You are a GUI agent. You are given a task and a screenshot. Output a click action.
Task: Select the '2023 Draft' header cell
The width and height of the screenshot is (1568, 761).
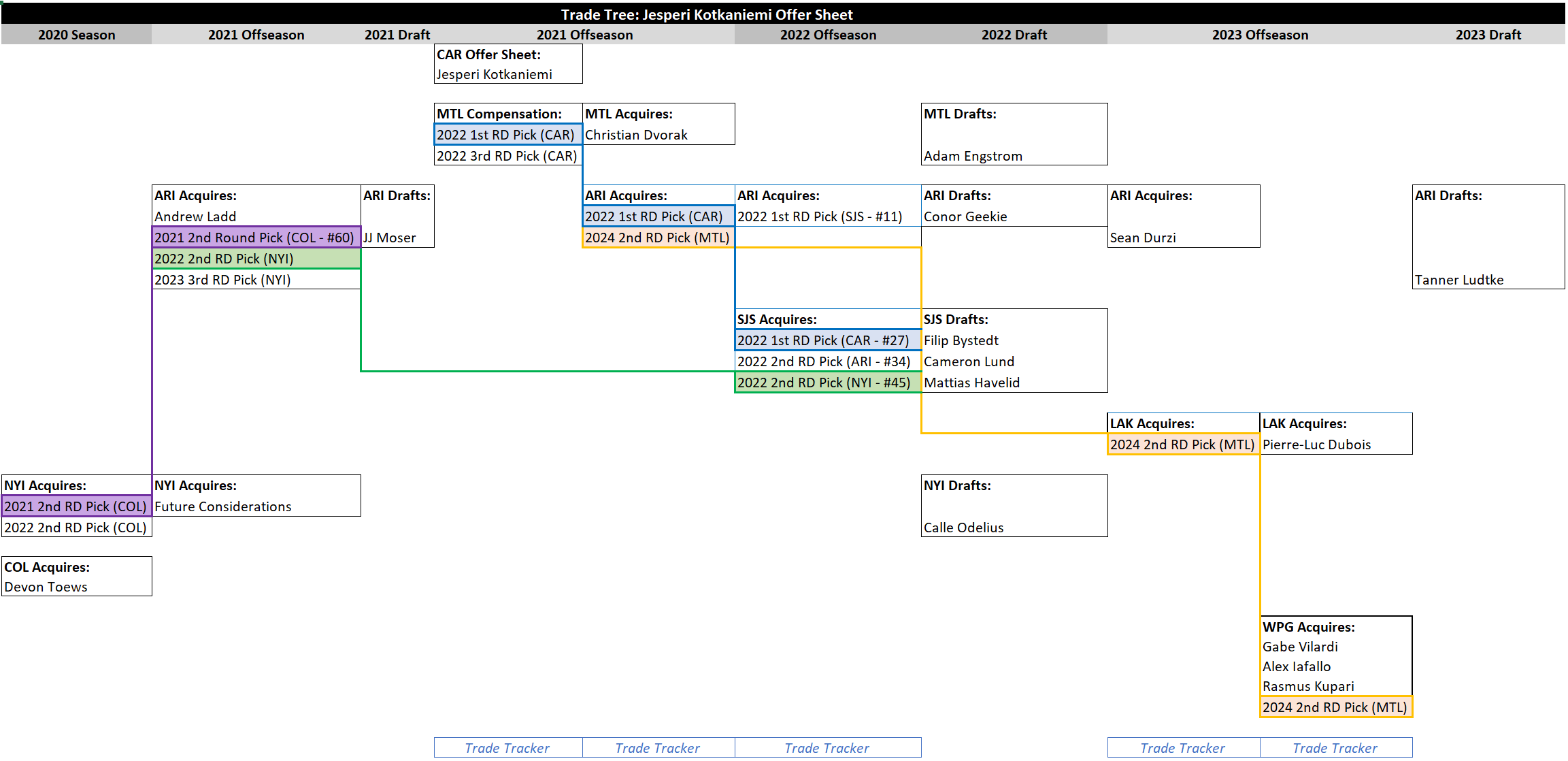click(1488, 35)
